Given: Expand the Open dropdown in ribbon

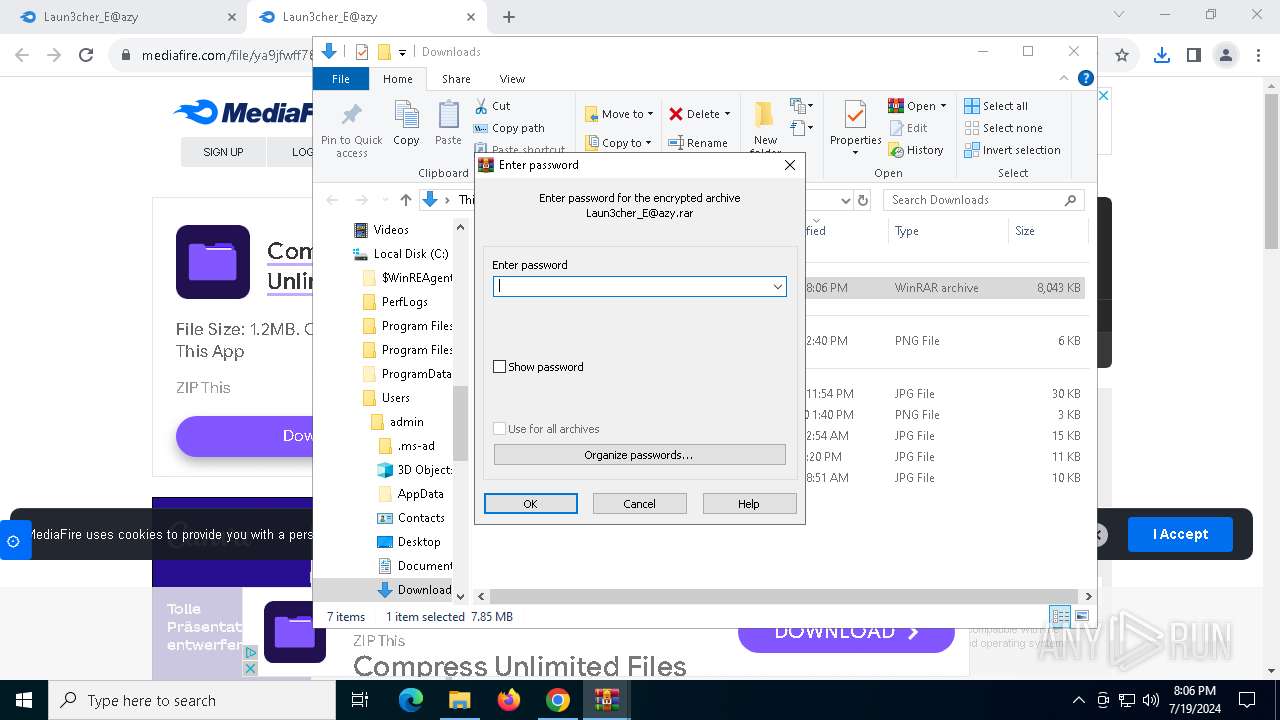Looking at the screenshot, I should (x=943, y=106).
